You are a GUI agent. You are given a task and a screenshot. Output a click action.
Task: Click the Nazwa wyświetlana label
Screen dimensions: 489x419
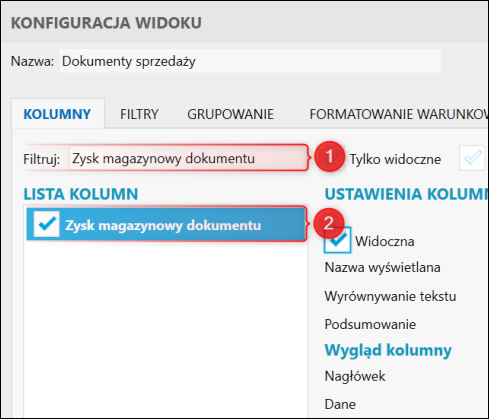(382, 267)
